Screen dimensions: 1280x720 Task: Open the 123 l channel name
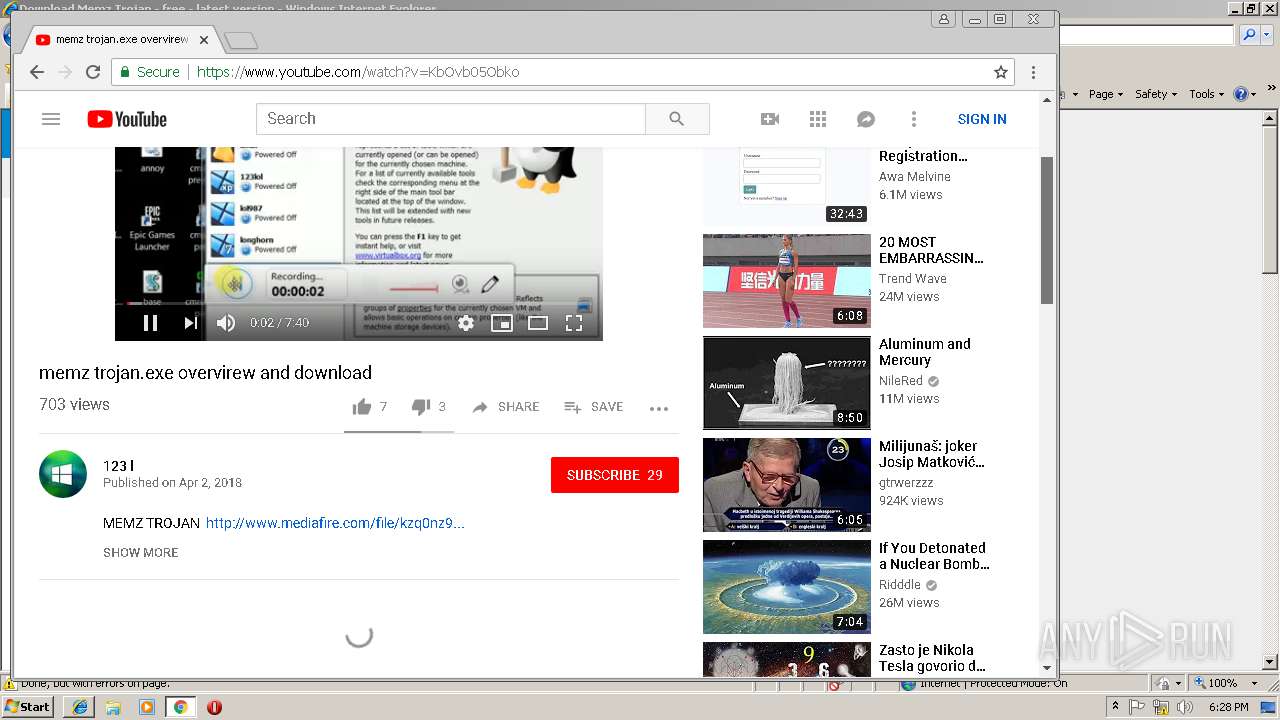118,466
